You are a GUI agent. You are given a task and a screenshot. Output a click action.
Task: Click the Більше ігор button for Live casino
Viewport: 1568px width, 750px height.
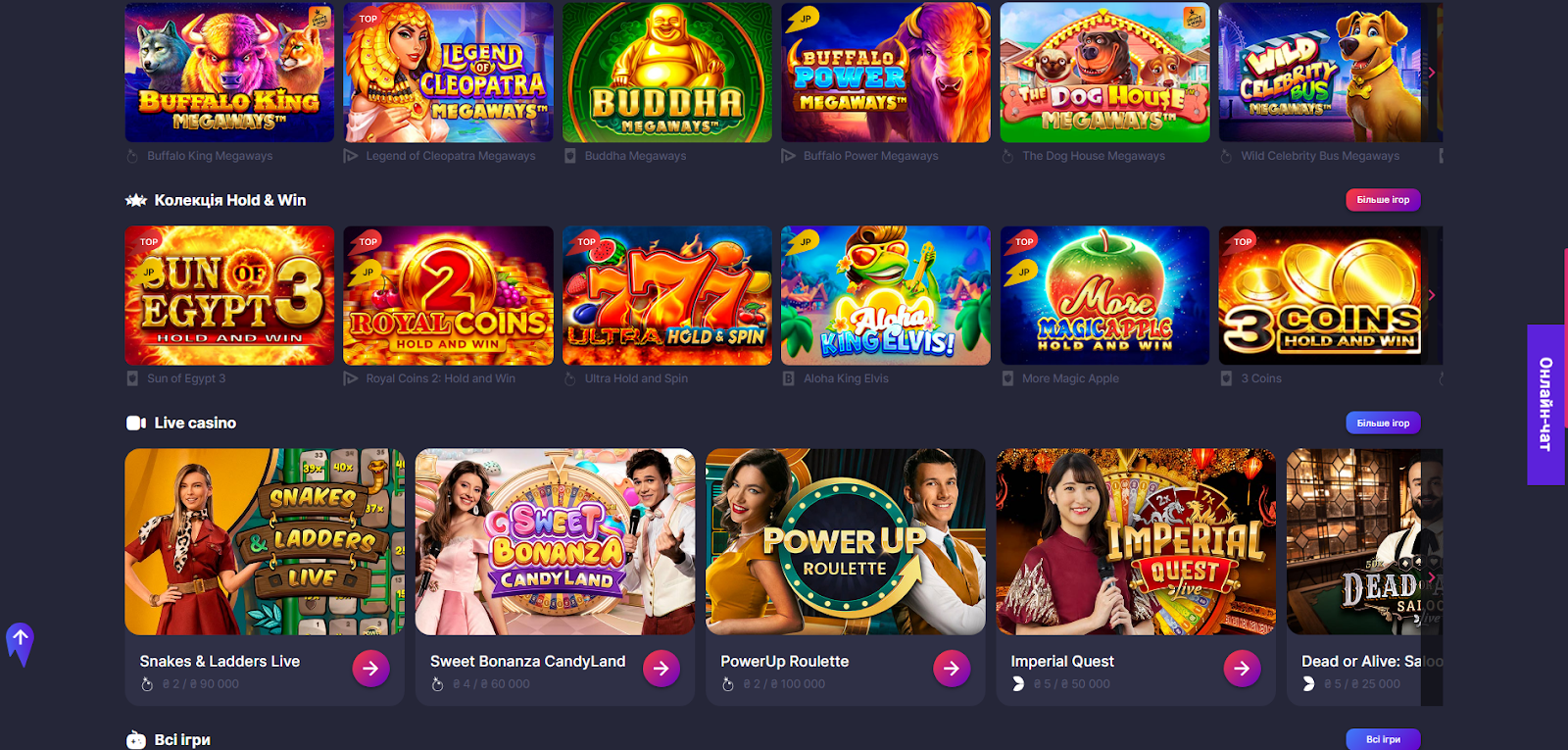tap(1383, 423)
